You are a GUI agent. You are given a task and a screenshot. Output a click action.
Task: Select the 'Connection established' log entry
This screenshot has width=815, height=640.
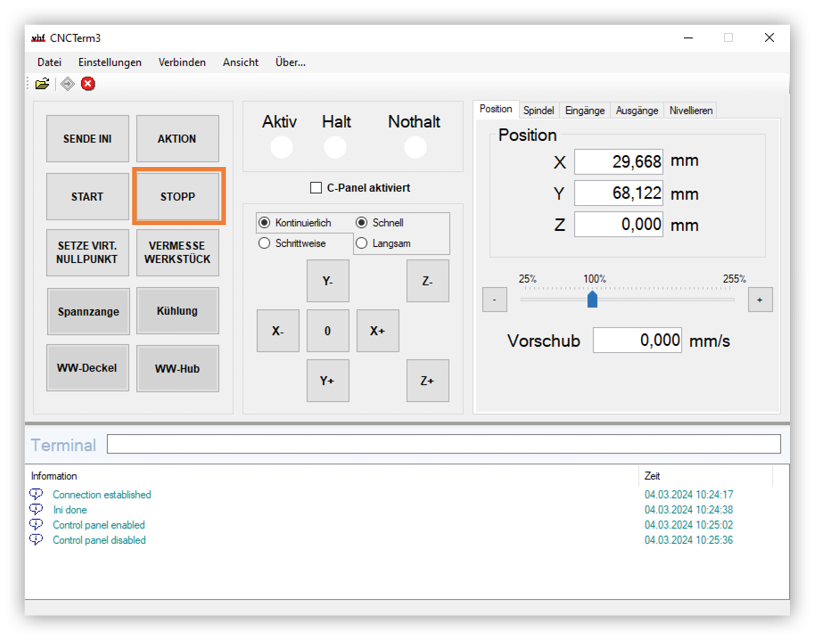102,494
